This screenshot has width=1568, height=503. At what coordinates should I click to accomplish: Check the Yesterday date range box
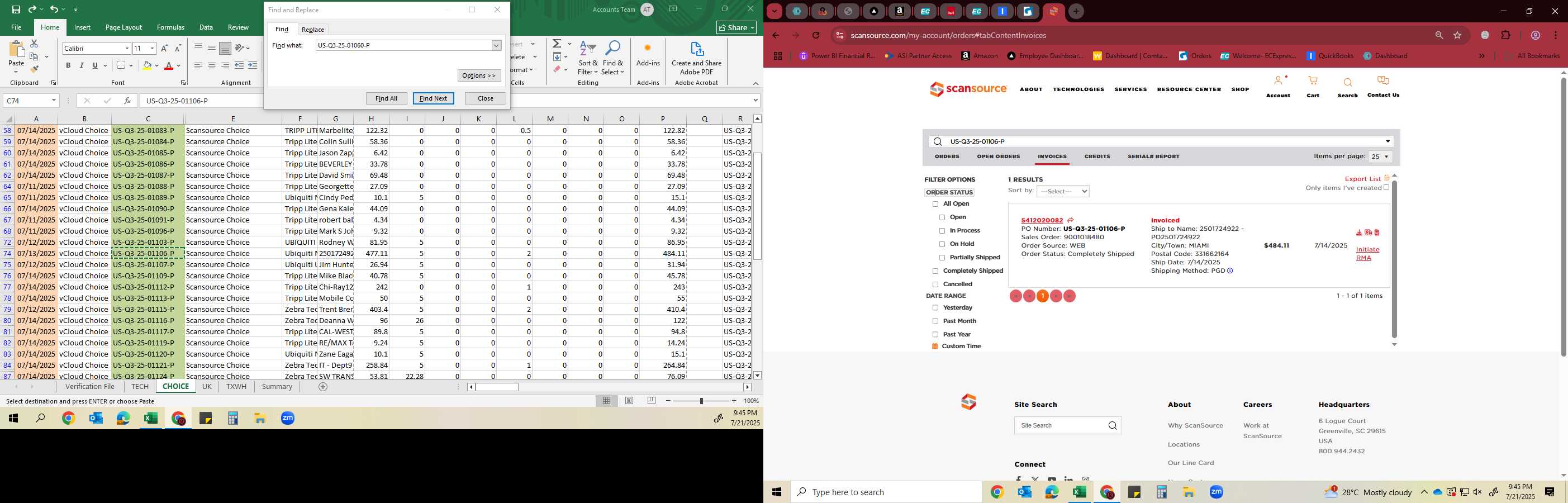click(x=935, y=308)
